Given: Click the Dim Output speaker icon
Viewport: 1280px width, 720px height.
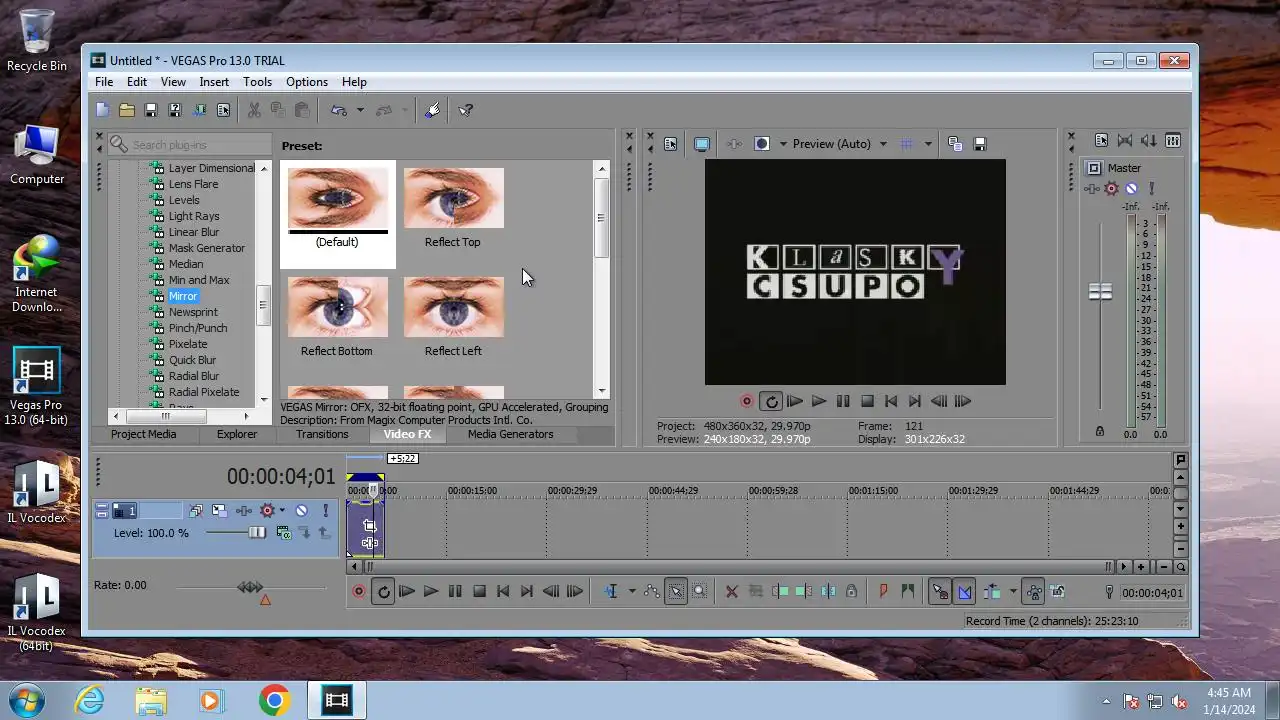Looking at the screenshot, I should [1148, 141].
